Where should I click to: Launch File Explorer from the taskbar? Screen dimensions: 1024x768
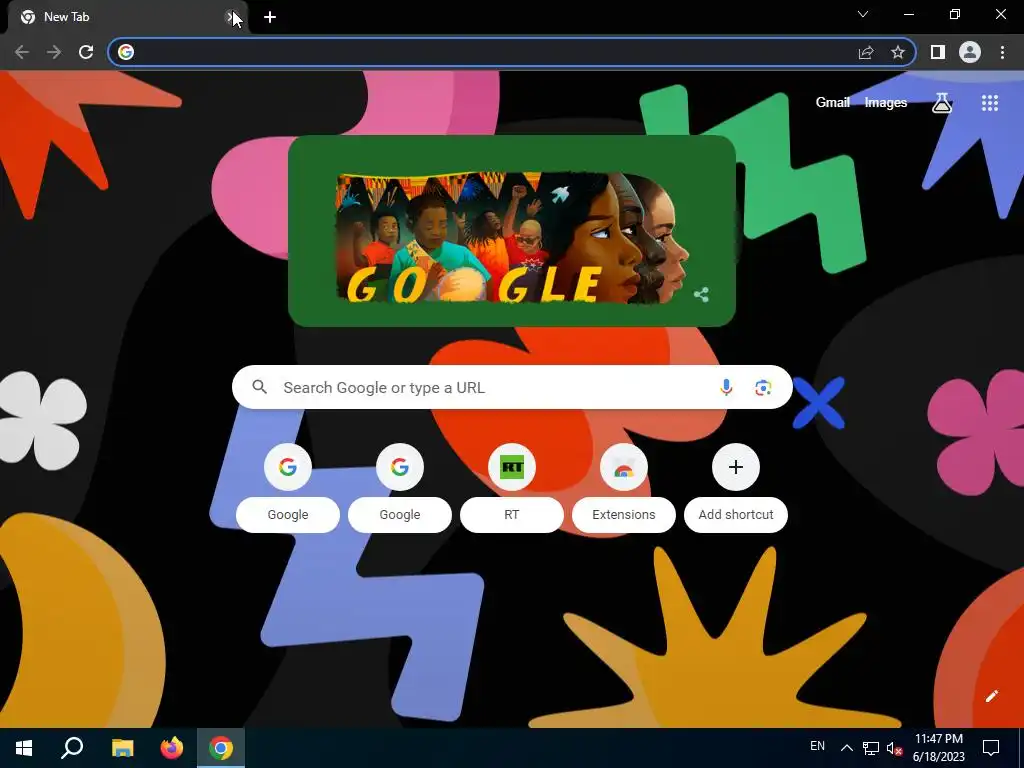(122, 748)
